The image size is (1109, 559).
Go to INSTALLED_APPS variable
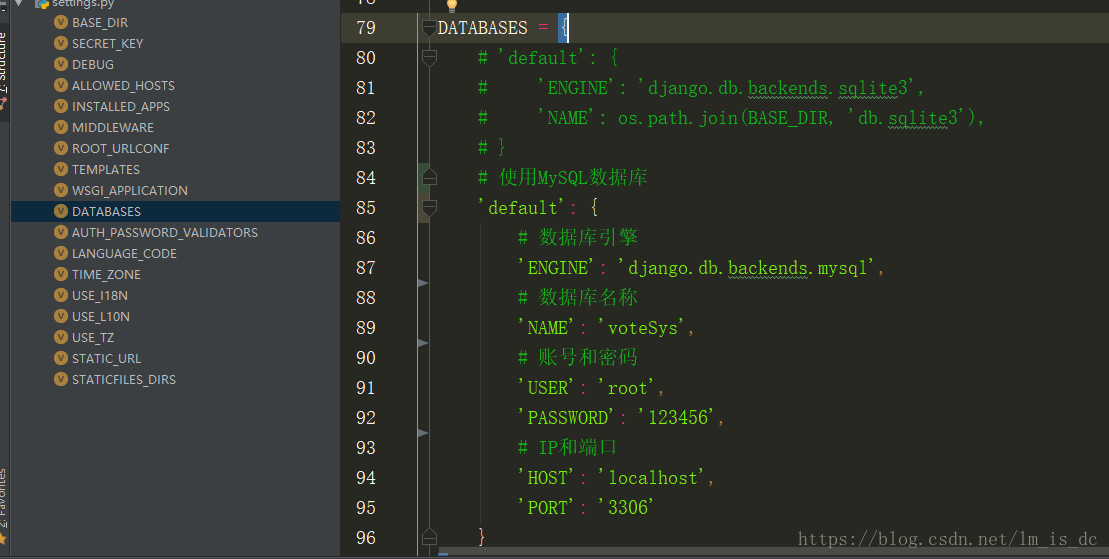point(121,107)
